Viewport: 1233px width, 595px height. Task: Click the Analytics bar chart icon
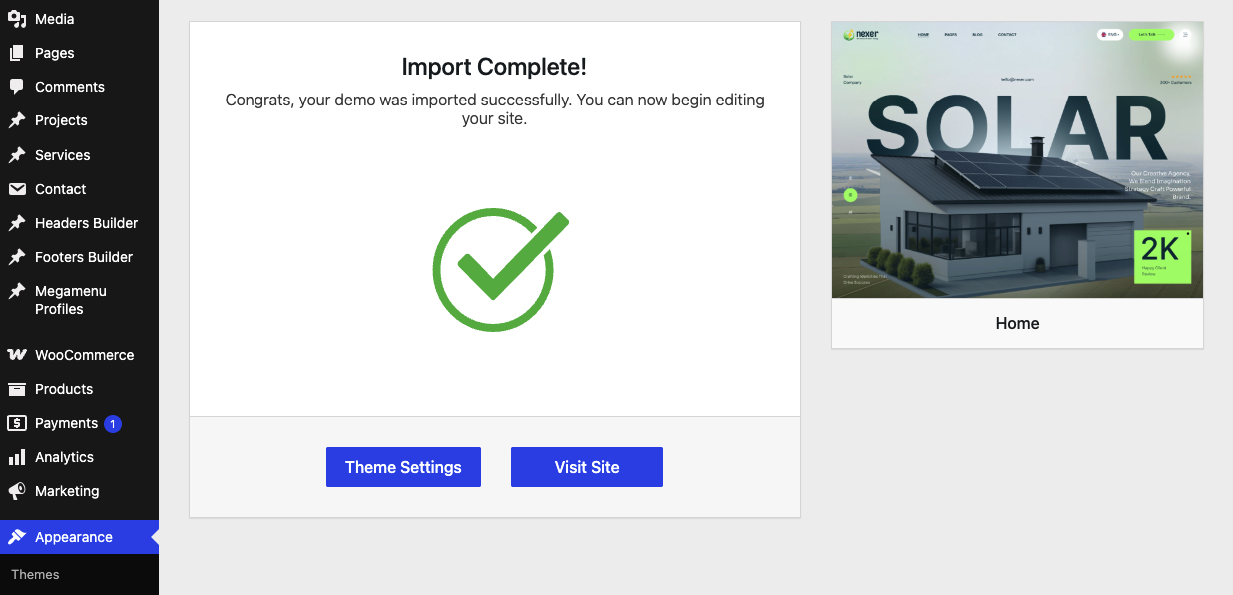(17, 457)
